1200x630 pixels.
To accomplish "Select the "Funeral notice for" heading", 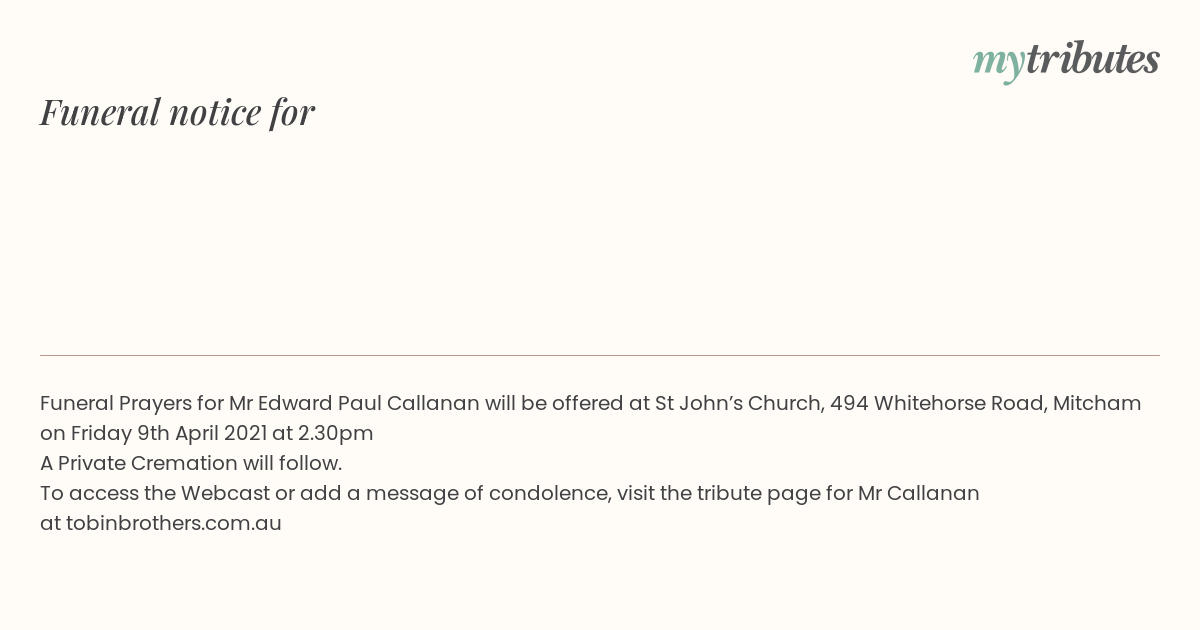I will coord(177,112).
